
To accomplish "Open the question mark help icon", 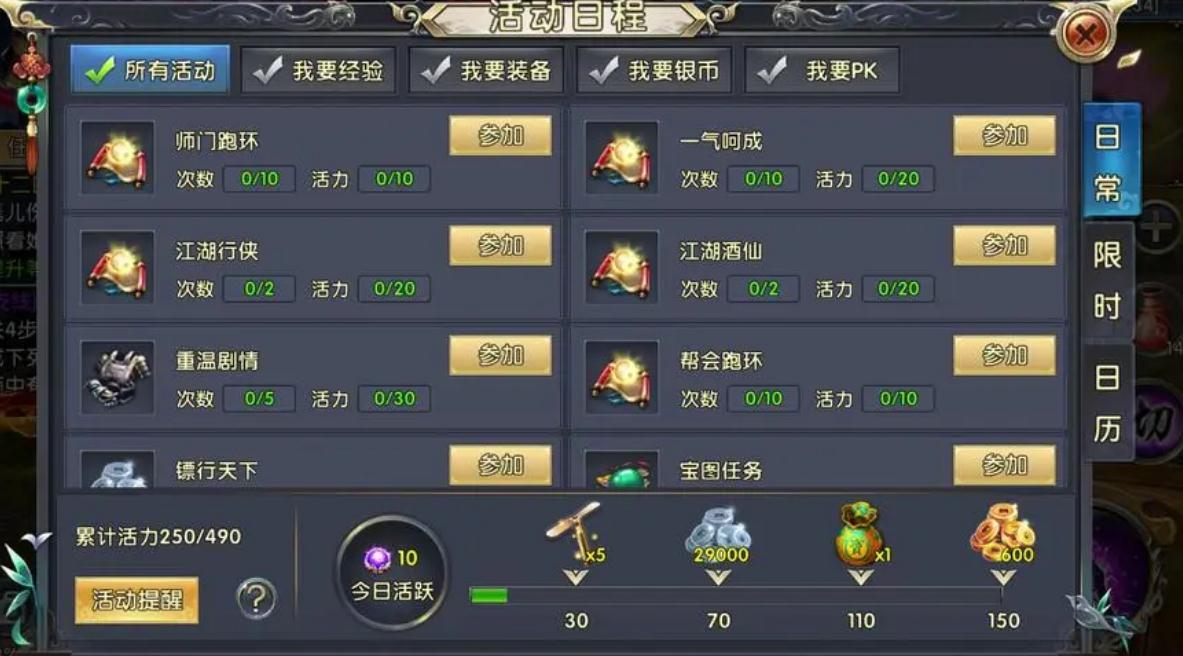I will pos(257,599).
